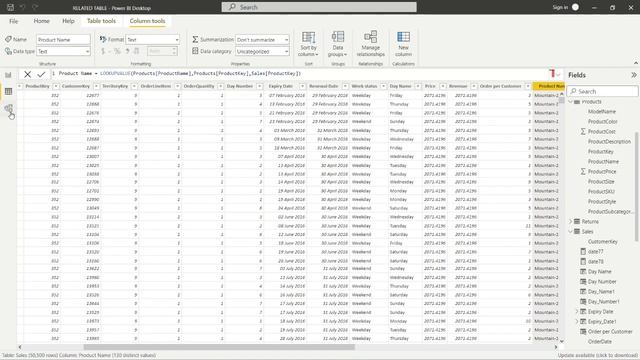This screenshot has height=360, width=640.
Task: Click Update available in status bar
Action: 598,356
